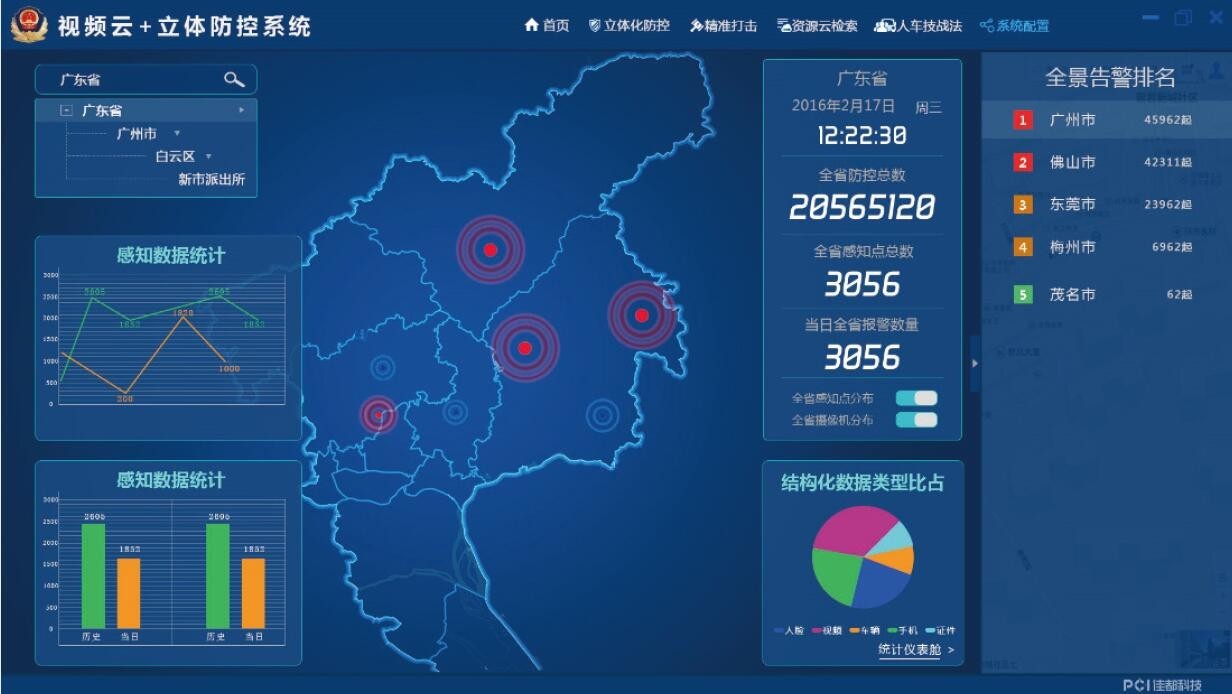Viewport: 1232px width, 694px height.
Task: Open 系统配置 menu item
Action: (1014, 26)
